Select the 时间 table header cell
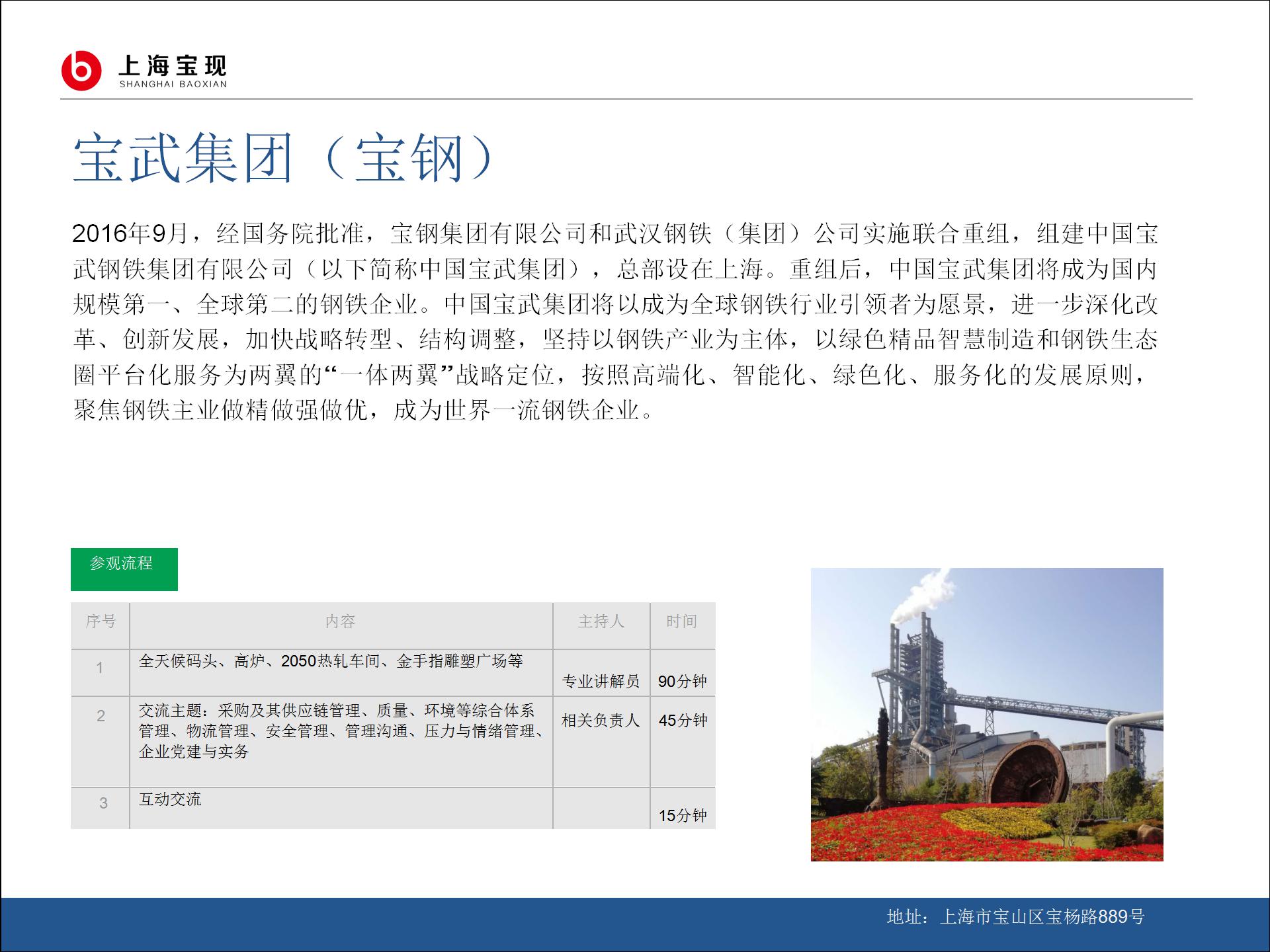Image resolution: width=1270 pixels, height=952 pixels. click(683, 625)
